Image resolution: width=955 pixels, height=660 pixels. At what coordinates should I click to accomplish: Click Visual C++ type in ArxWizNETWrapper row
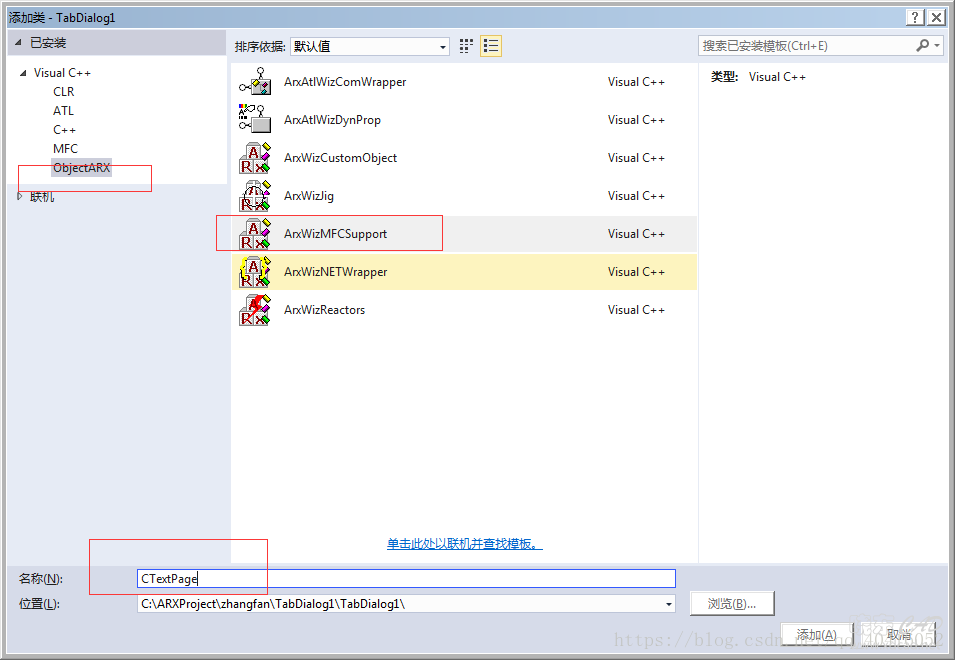coord(636,272)
